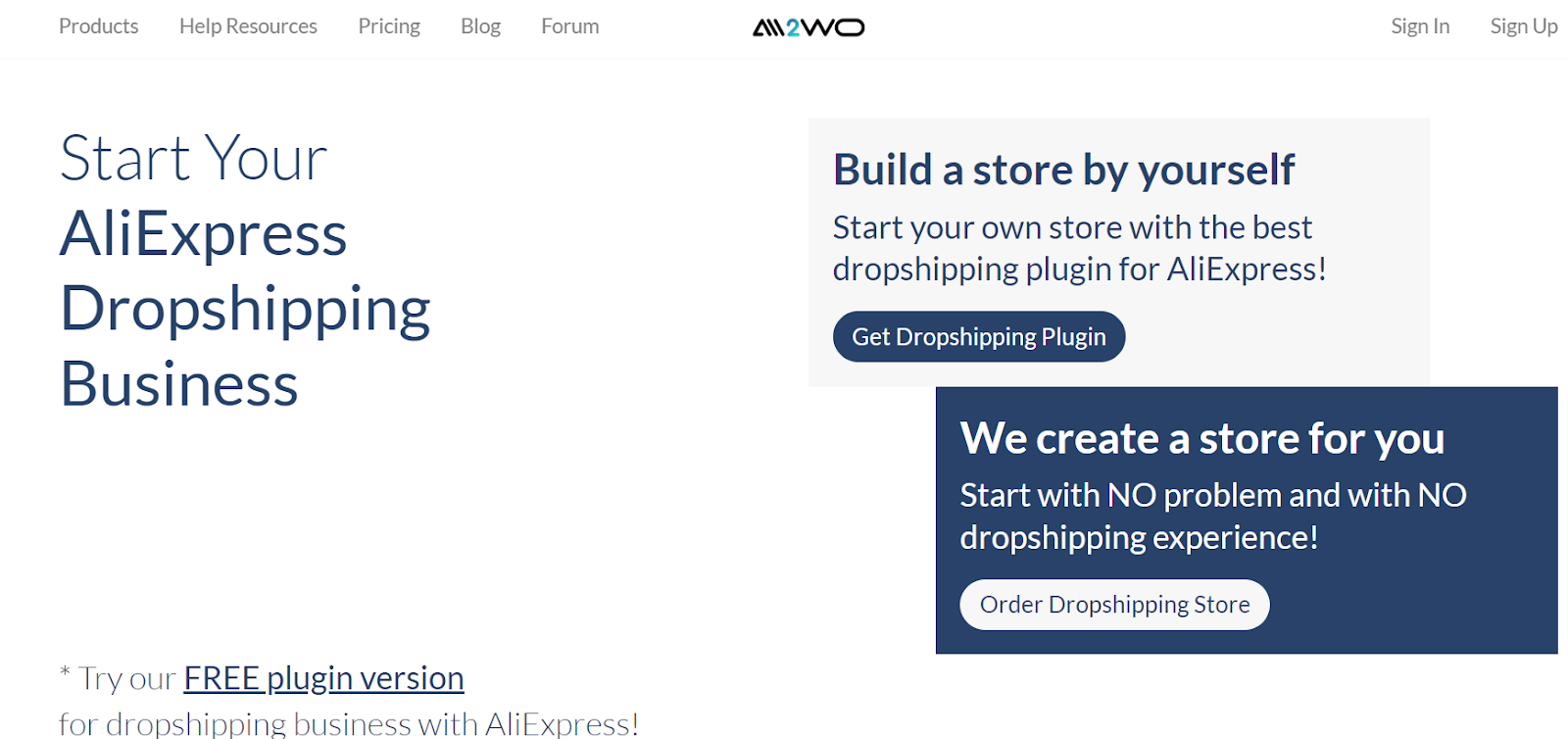Click the 'We create a store for you' heading
1568x739 pixels.
click(1202, 438)
